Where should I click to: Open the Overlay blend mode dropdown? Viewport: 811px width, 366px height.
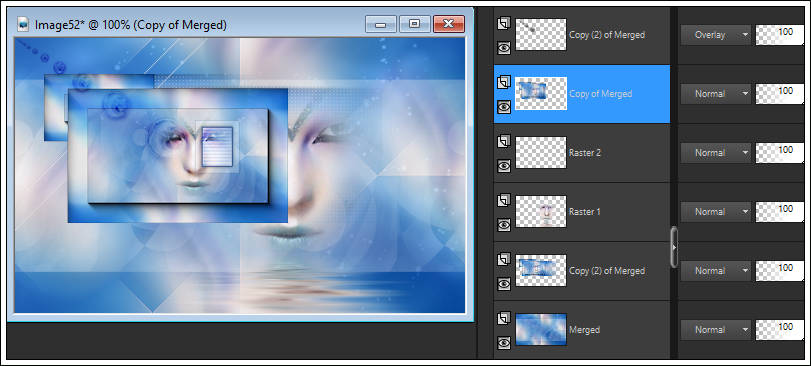[x=715, y=35]
